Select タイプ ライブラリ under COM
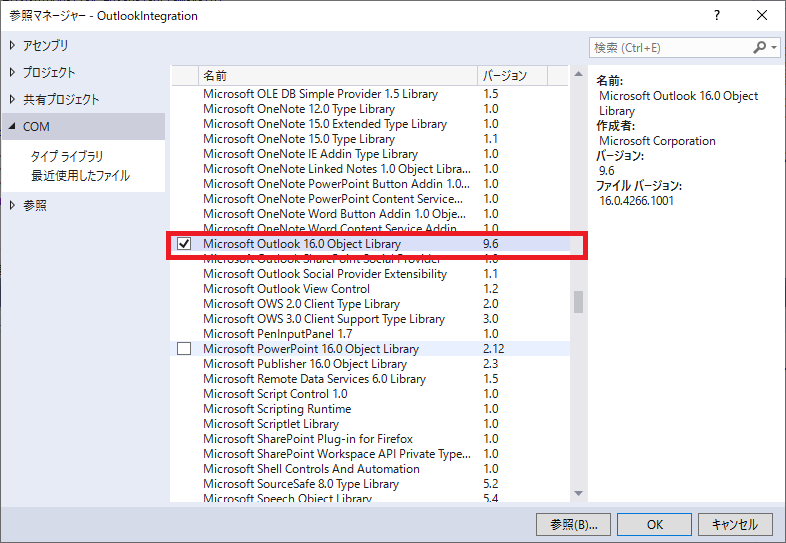 67,156
